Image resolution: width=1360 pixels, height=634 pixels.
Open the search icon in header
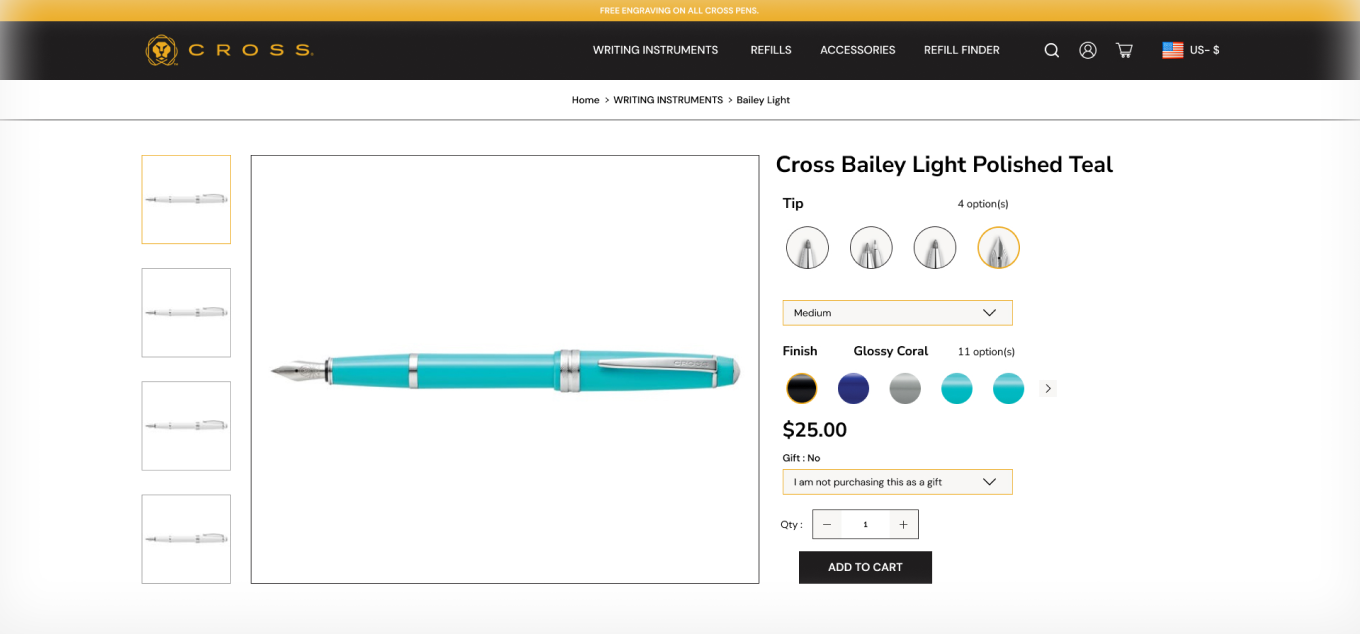pos(1052,50)
